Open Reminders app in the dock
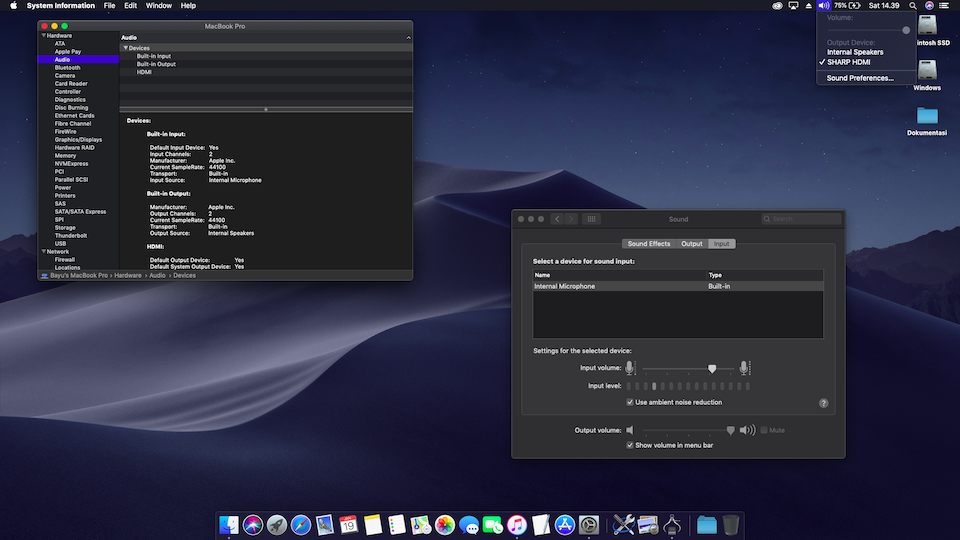The width and height of the screenshot is (960, 540). tap(397, 525)
